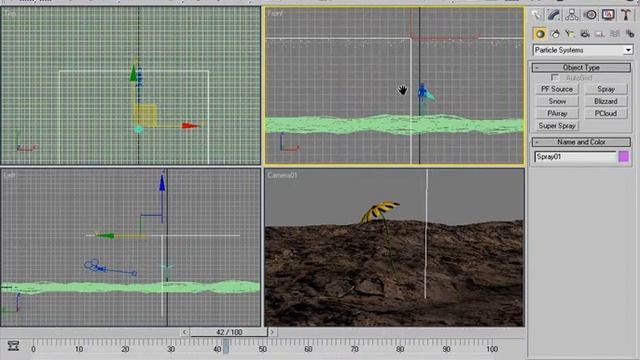
Task: Step time slider back with left arrow
Action: point(184,332)
